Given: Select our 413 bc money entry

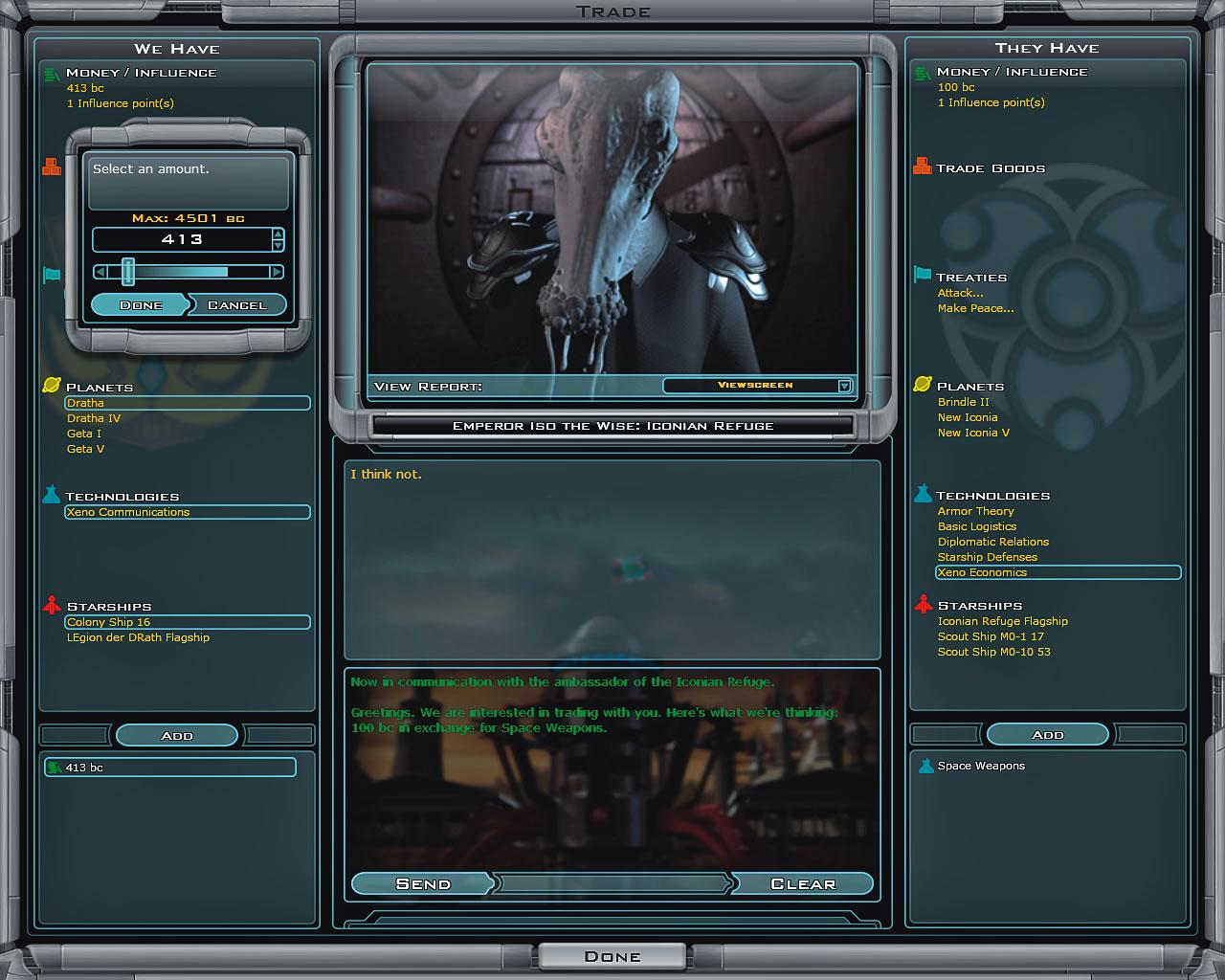Looking at the screenshot, I should (x=85, y=88).
